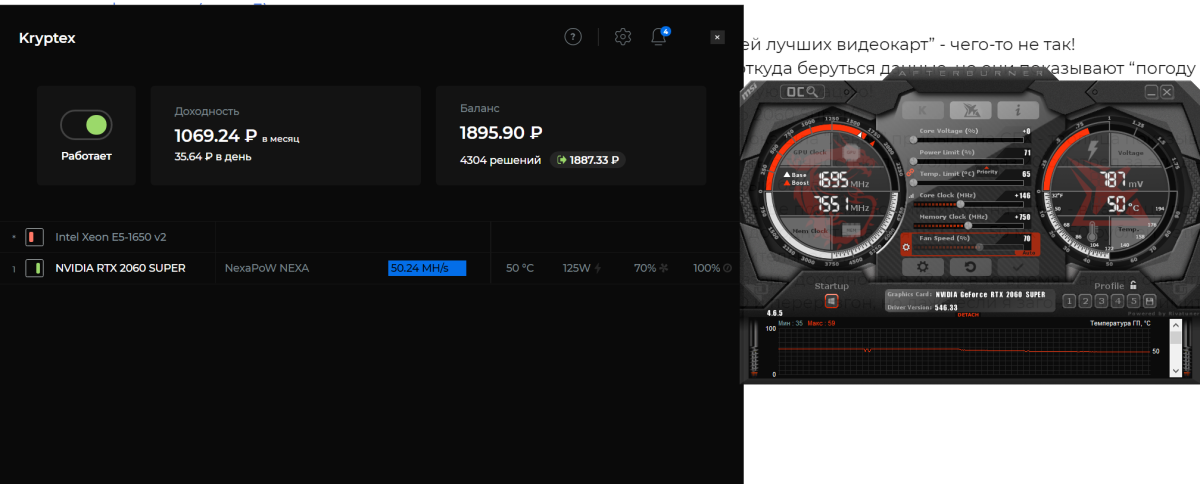Open Afterburner OC Scanner button
This screenshot has width=1200, height=484.
click(x=802, y=91)
